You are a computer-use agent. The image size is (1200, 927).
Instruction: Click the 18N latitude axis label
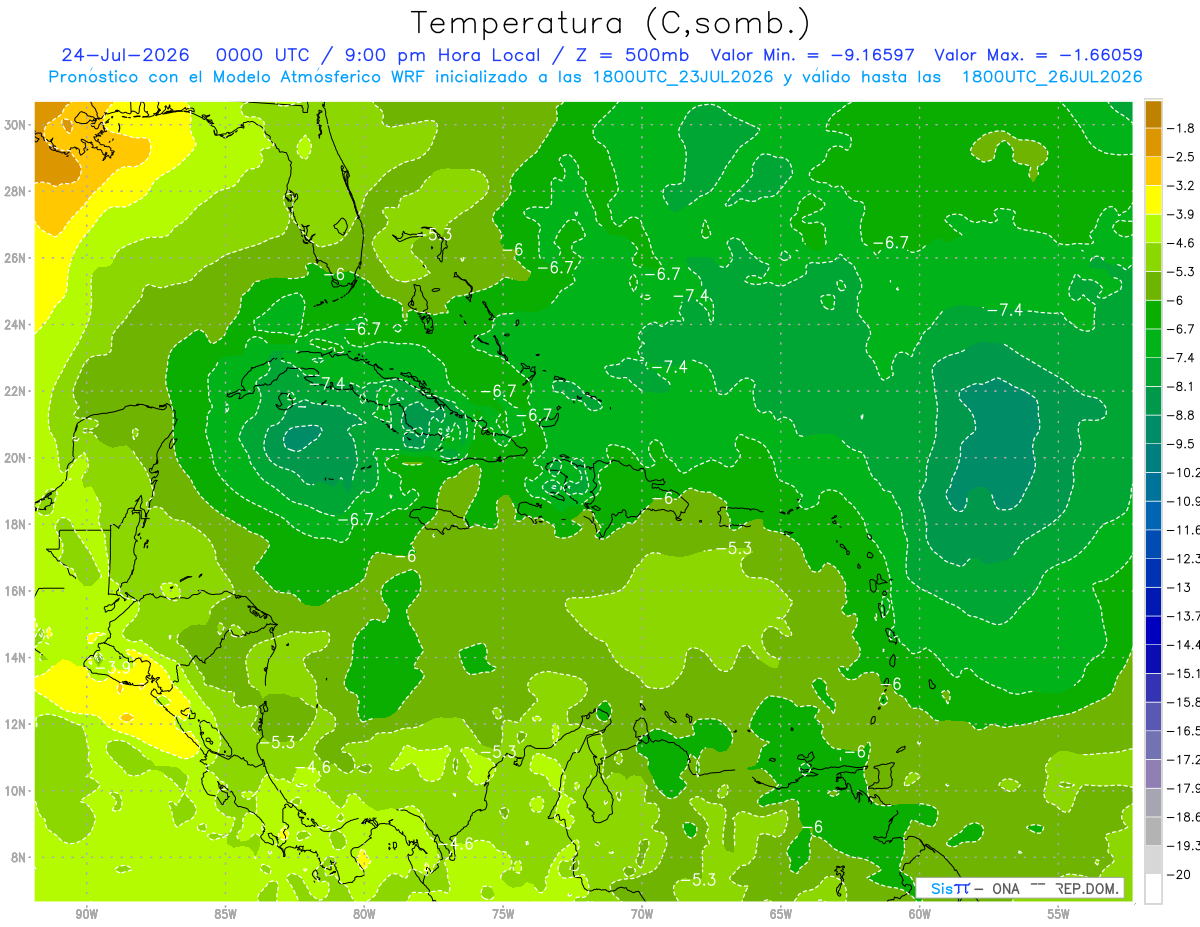[x=17, y=524]
